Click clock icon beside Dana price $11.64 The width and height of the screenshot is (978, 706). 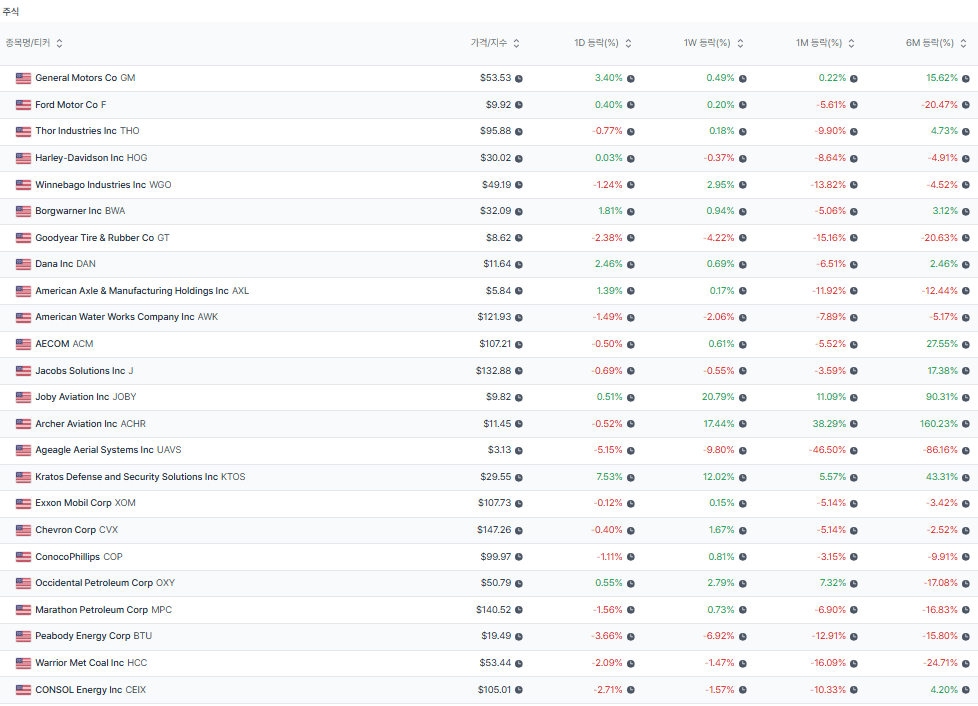[x=519, y=264]
